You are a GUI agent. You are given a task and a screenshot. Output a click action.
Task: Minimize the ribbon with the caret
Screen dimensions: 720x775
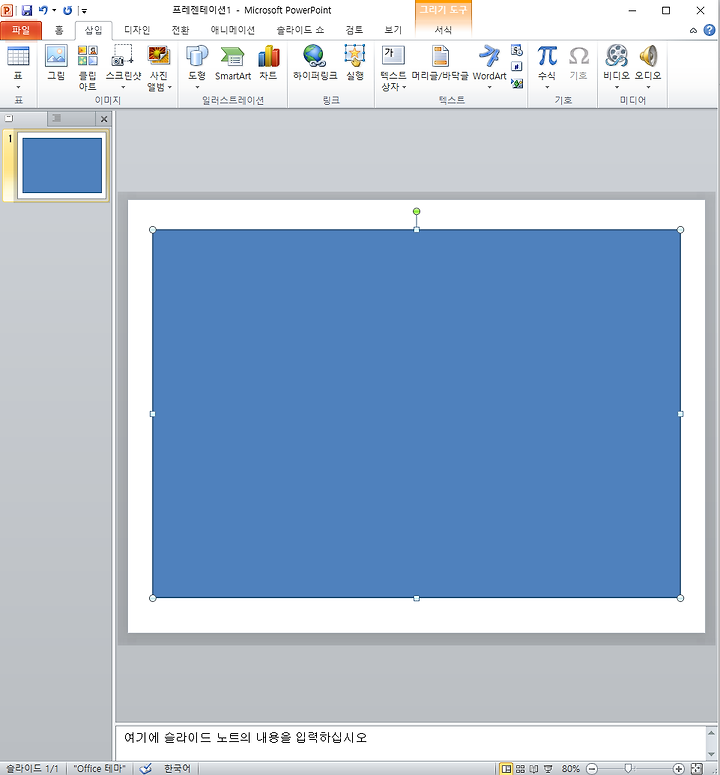[x=693, y=31]
